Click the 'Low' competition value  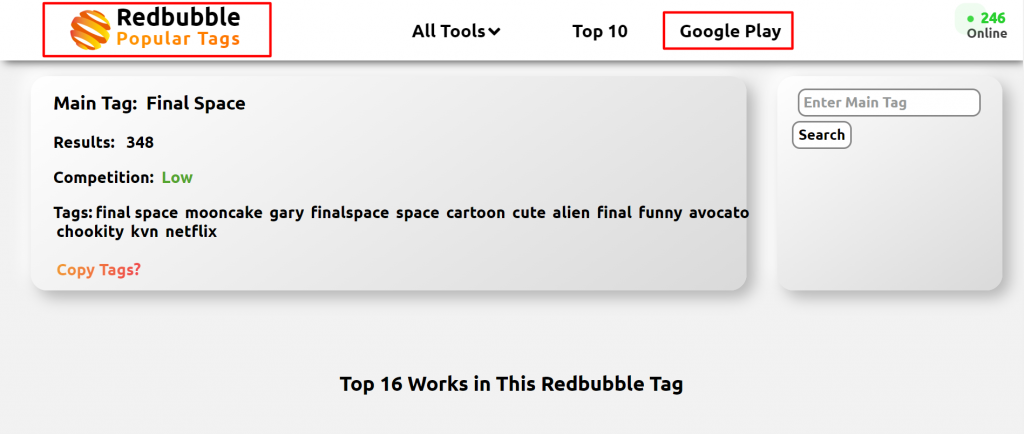click(x=178, y=178)
